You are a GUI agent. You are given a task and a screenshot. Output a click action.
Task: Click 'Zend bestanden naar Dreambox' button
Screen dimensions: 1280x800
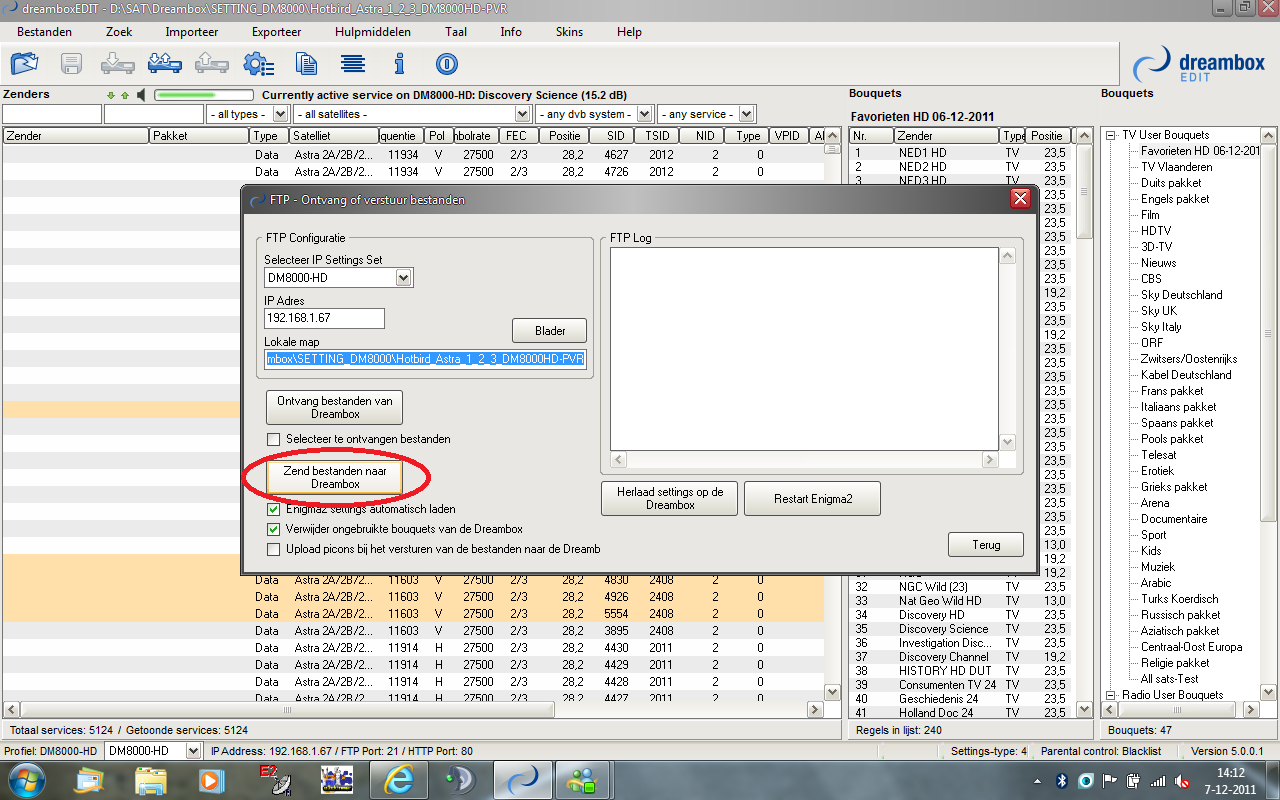coord(335,477)
